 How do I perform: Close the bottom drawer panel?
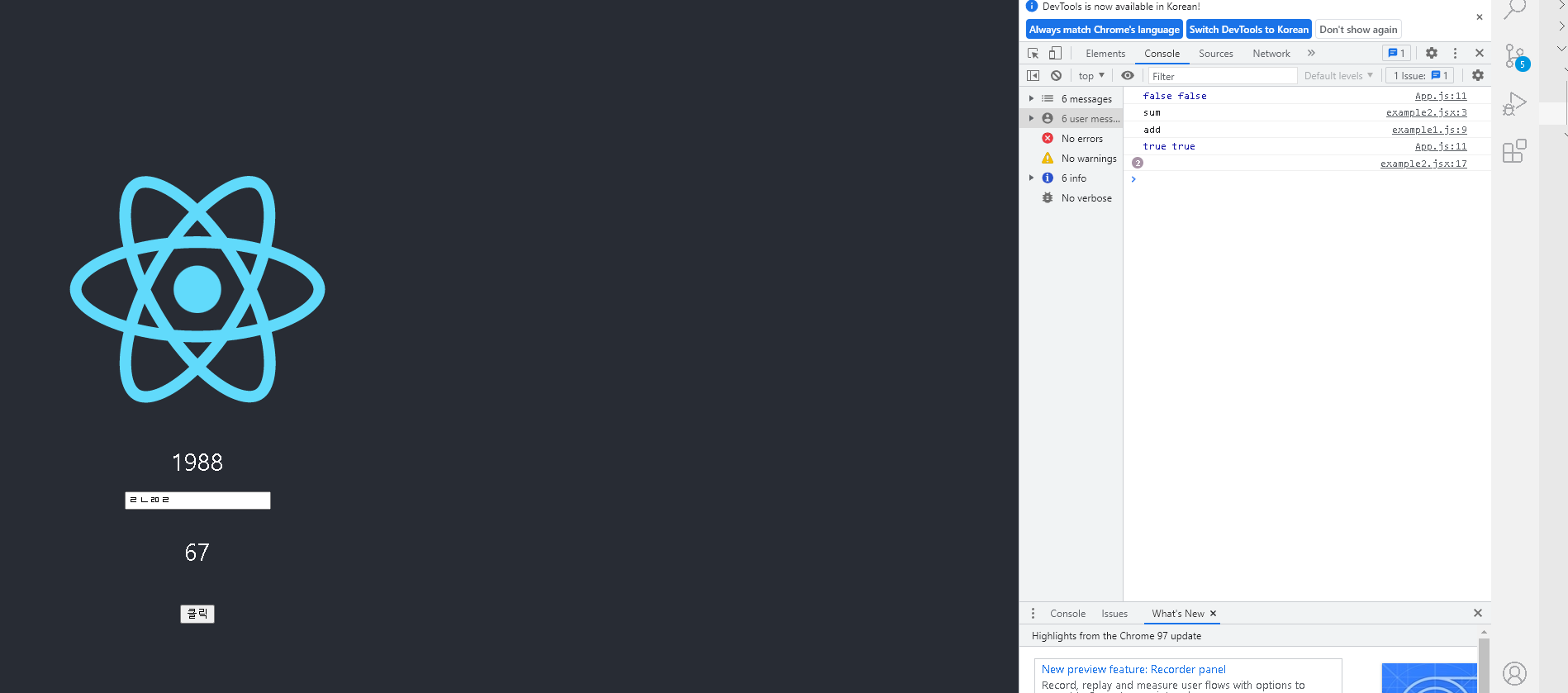[x=1478, y=613]
